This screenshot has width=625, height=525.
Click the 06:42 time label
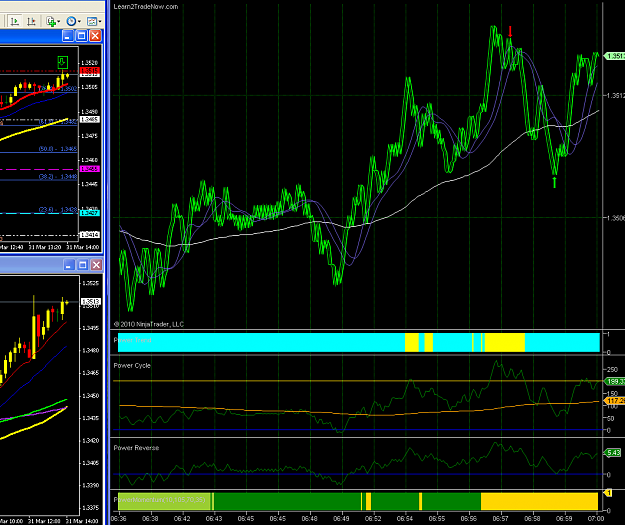click(x=182, y=518)
